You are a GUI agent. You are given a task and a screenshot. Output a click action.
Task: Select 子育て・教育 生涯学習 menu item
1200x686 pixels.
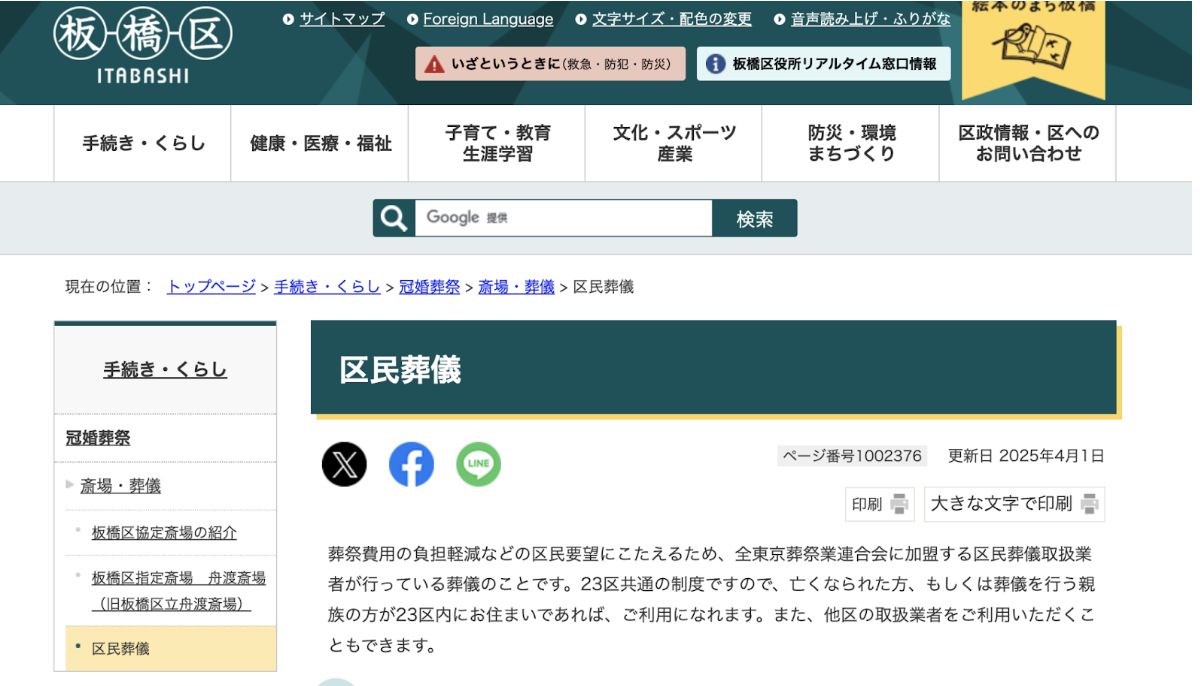click(x=497, y=144)
